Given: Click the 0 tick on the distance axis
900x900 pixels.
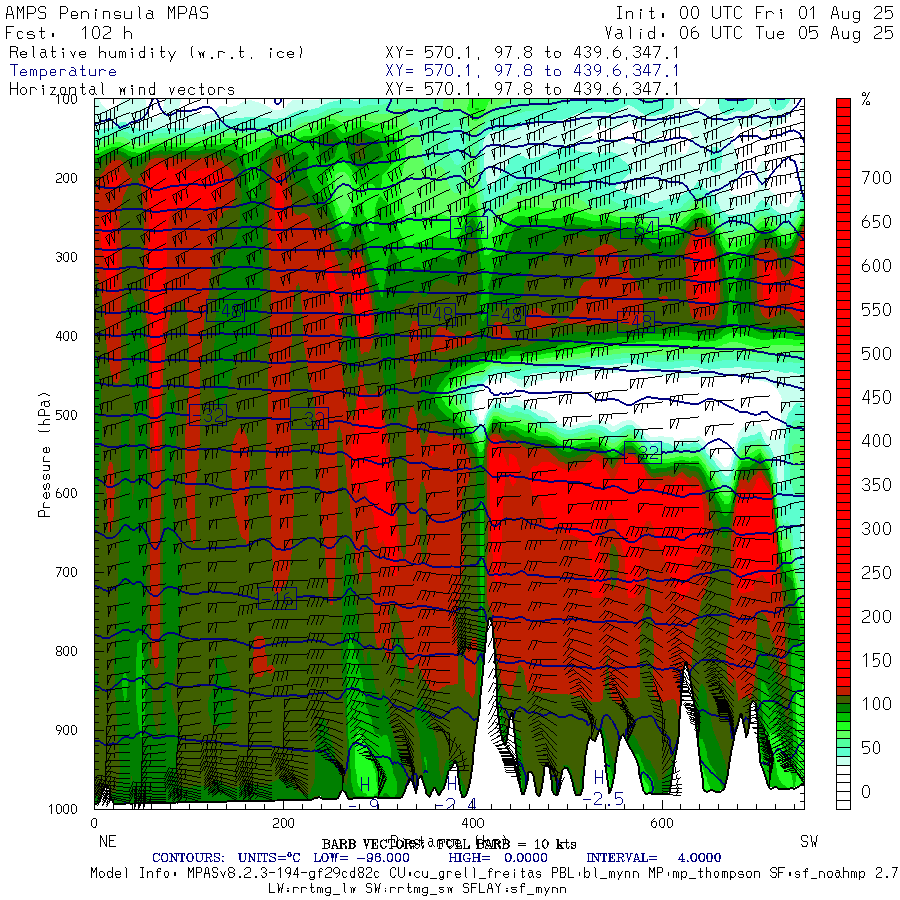Looking at the screenshot, I should tap(94, 823).
